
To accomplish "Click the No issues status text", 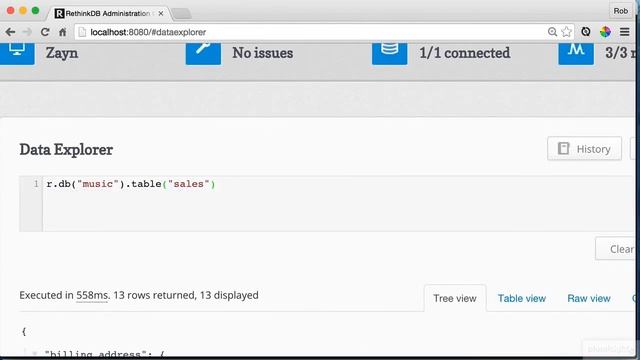I will [x=262, y=53].
